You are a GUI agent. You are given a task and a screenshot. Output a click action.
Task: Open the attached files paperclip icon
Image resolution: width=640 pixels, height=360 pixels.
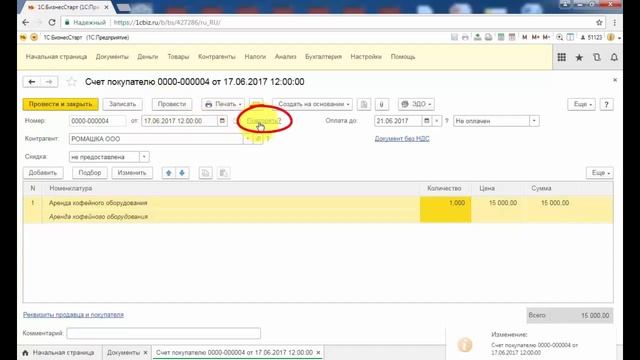pos(382,104)
